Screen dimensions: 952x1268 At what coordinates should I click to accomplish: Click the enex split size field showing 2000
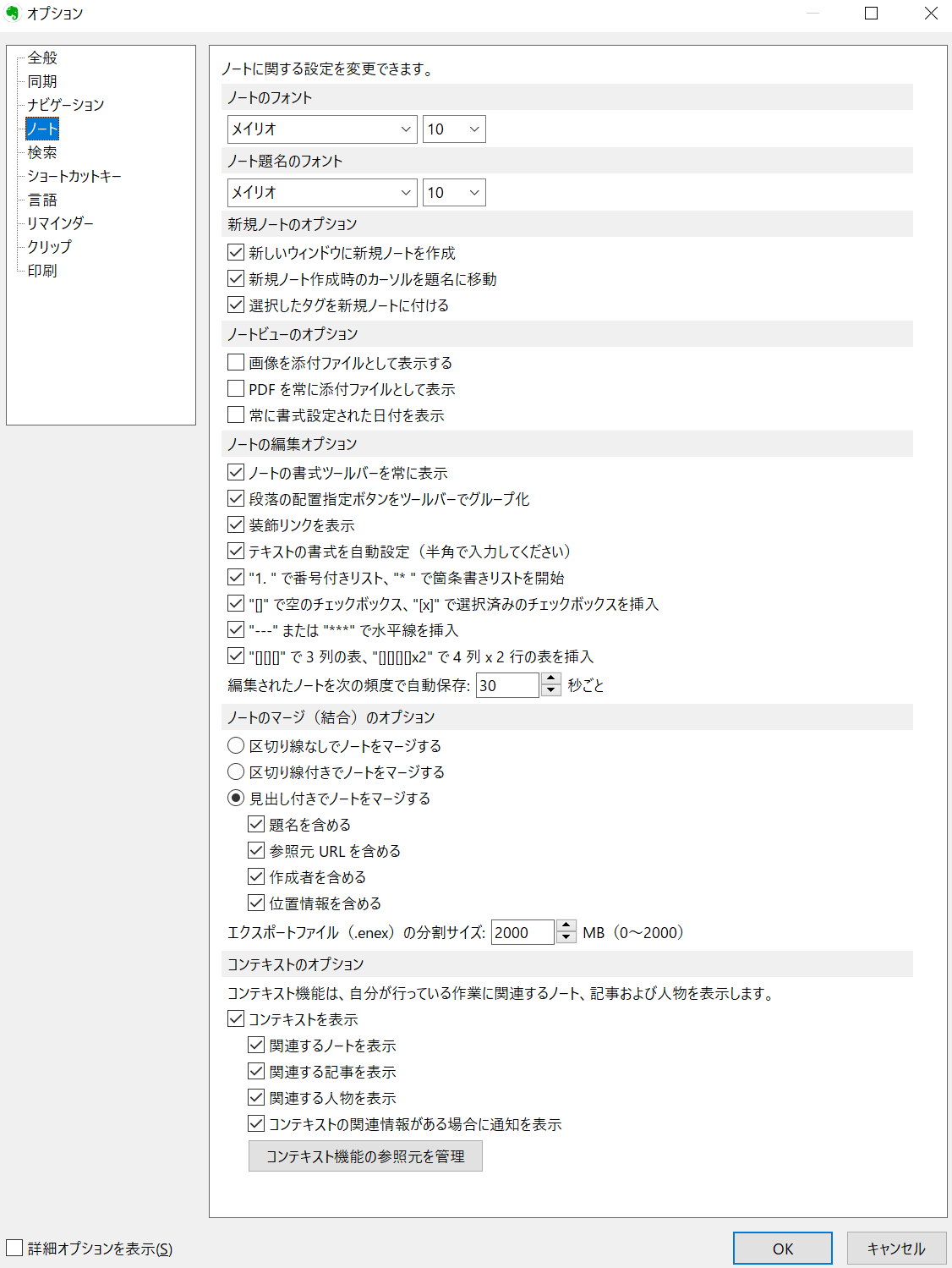(x=523, y=932)
